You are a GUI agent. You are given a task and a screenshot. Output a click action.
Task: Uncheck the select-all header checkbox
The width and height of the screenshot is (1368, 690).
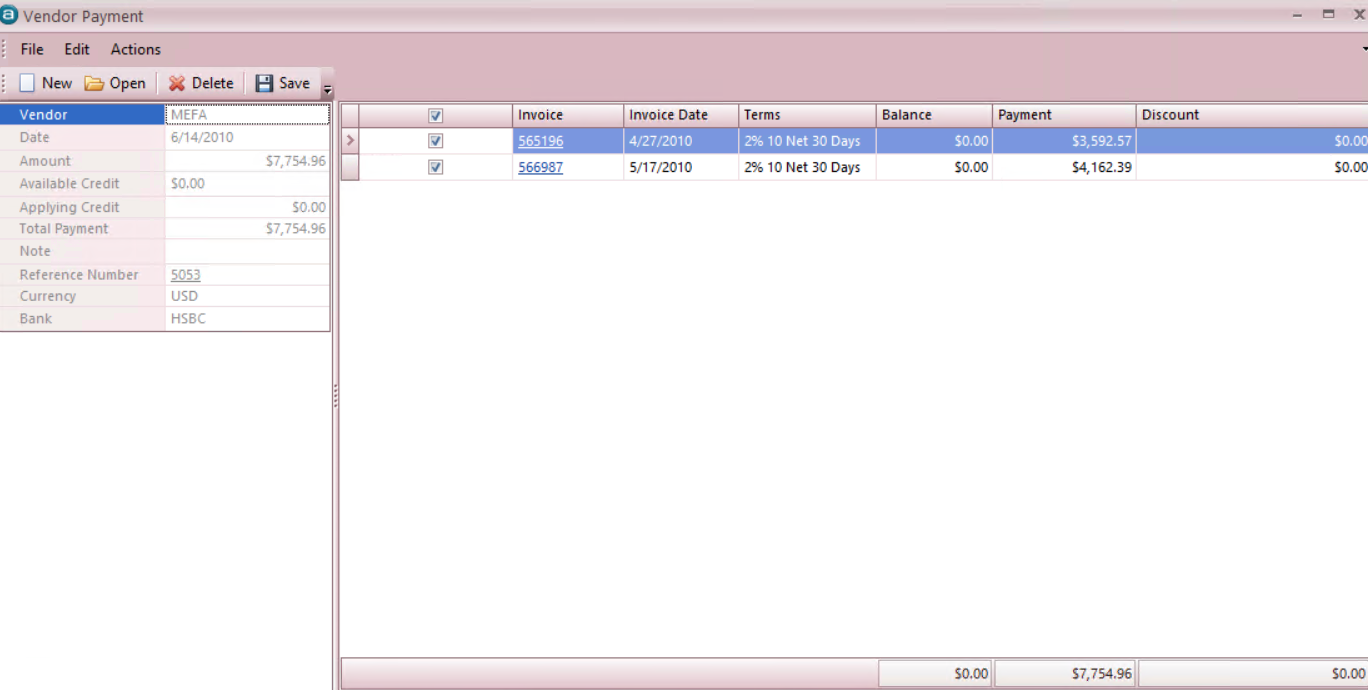point(435,116)
